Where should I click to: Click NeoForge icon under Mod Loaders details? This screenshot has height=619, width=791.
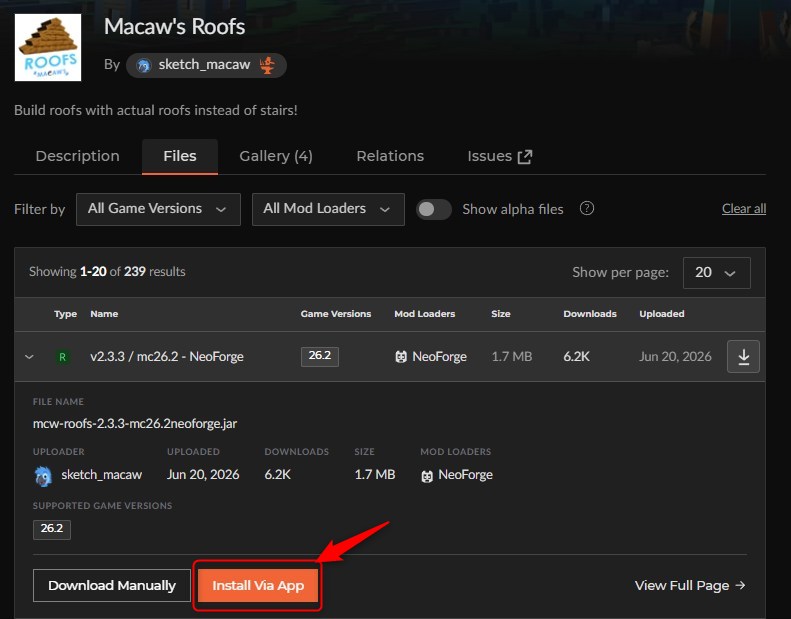(x=427, y=476)
